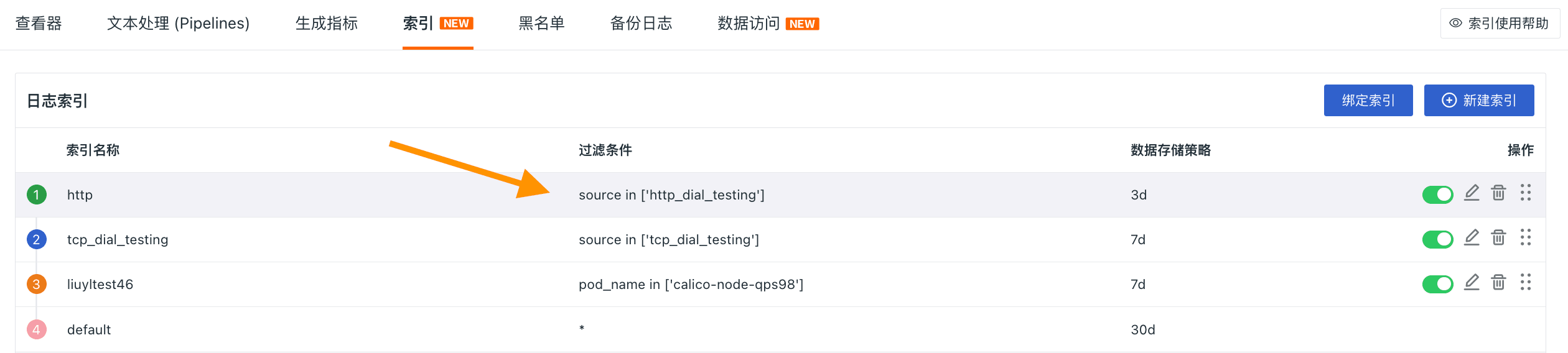Viewport: 1568px width, 353px height.
Task: Click drag handle dots for tcp_dial_testing row
Action: [1526, 238]
